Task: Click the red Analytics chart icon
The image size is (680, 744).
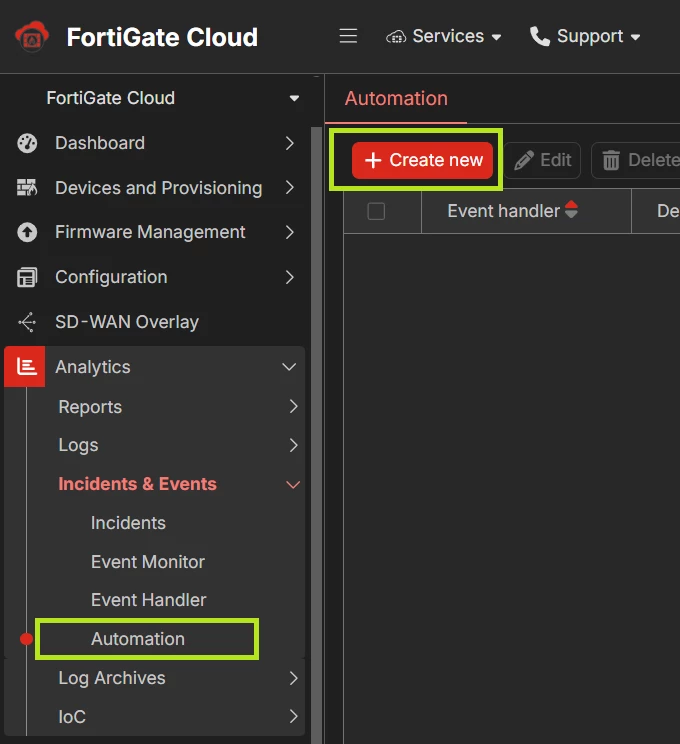Action: point(25,366)
